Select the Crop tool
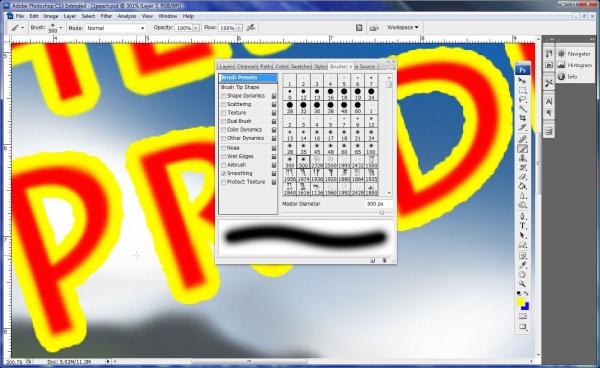Screen dimensions: 600x368 click(523, 118)
